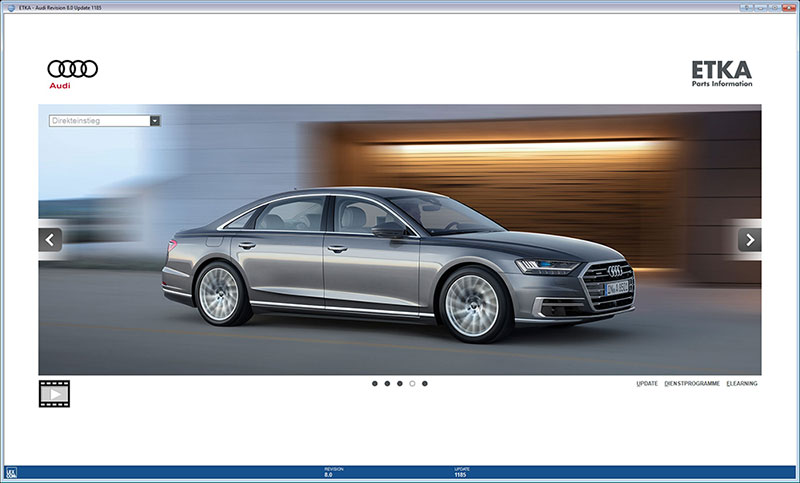Open the ELEARNING link
The height and width of the screenshot is (483, 800).
742,384
